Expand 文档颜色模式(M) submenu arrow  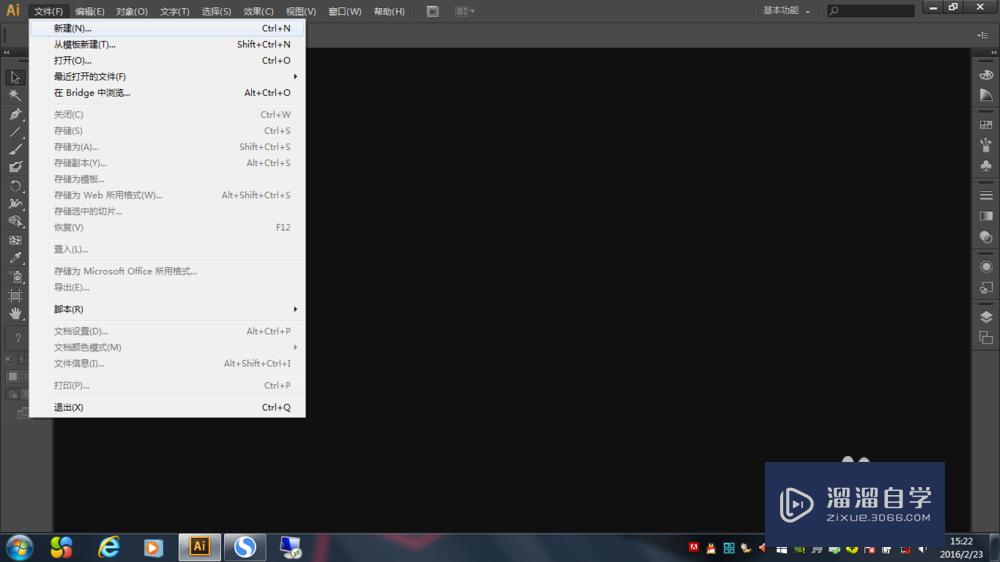295,347
